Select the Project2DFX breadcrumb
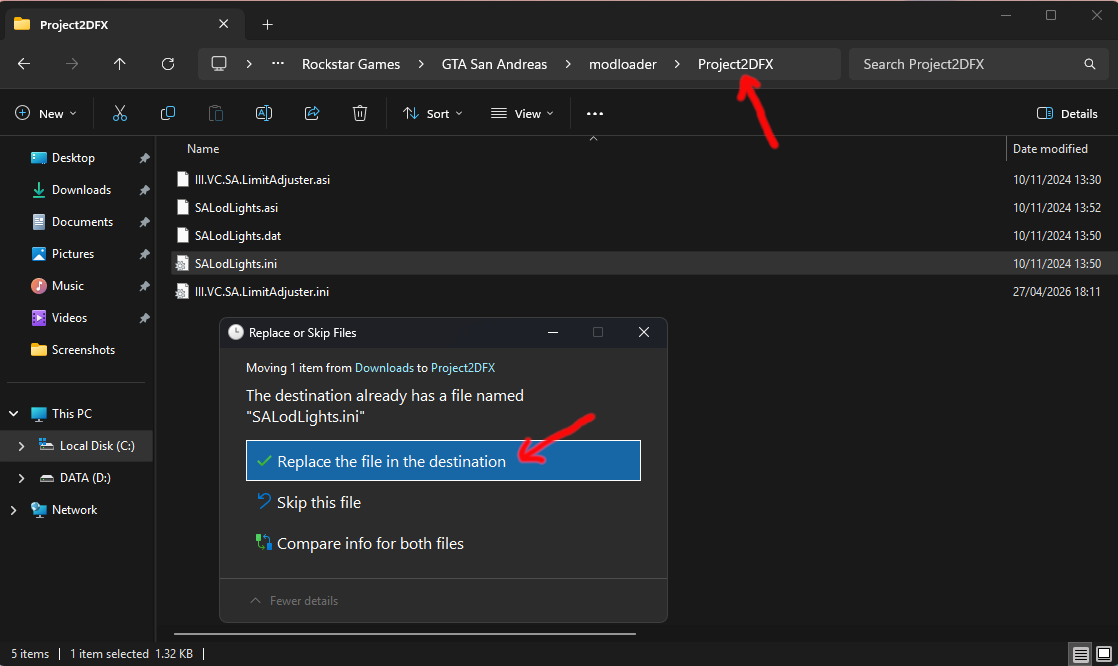 735,64
